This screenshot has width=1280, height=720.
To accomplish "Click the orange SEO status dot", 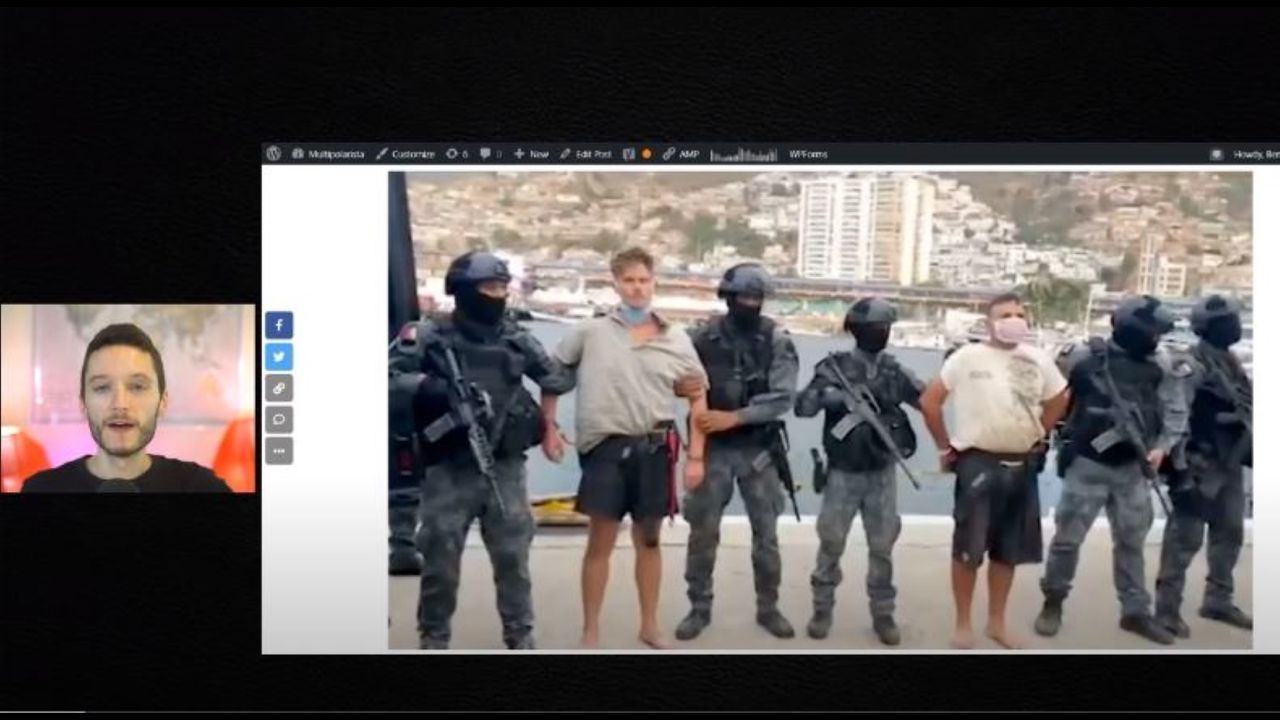I will click(x=646, y=154).
